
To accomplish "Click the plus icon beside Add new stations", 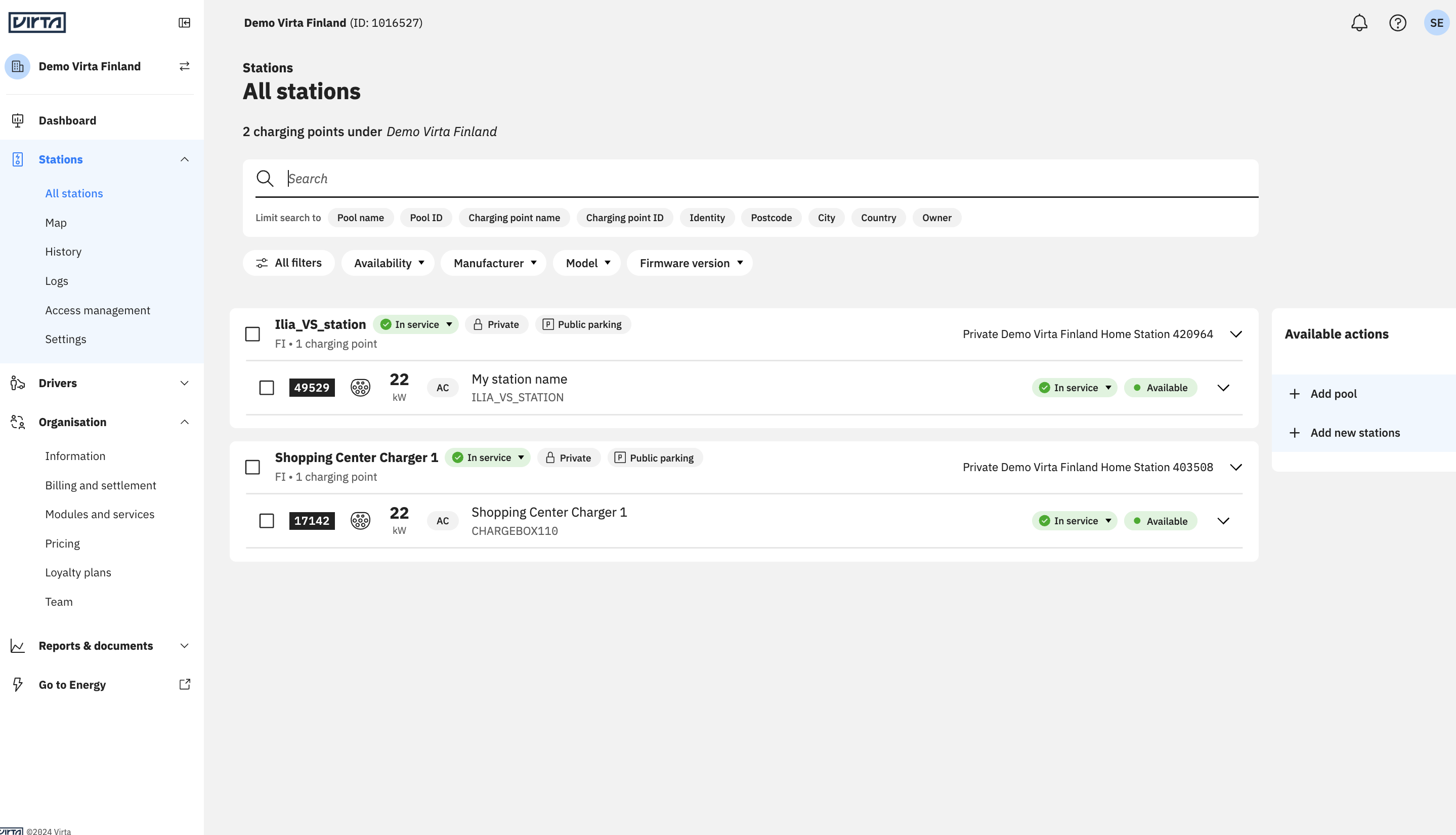I will click(x=1294, y=433).
